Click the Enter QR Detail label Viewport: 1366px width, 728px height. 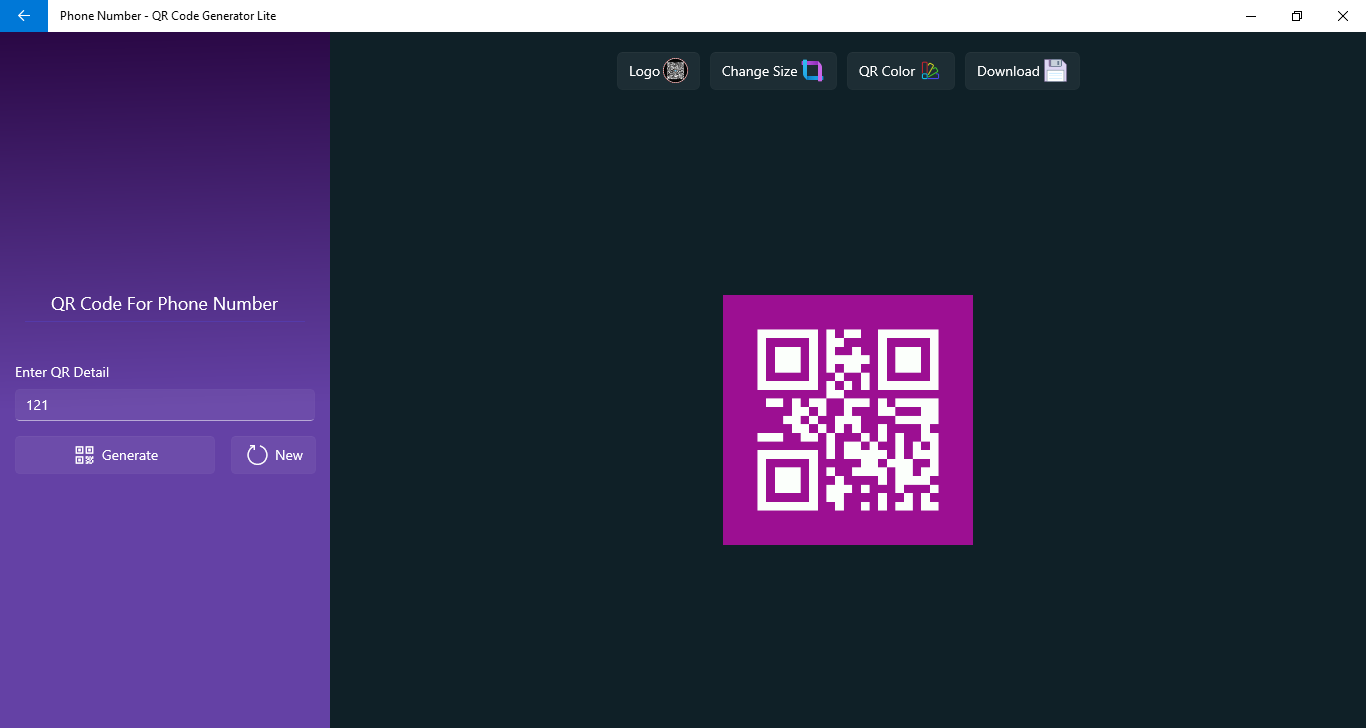pos(62,372)
